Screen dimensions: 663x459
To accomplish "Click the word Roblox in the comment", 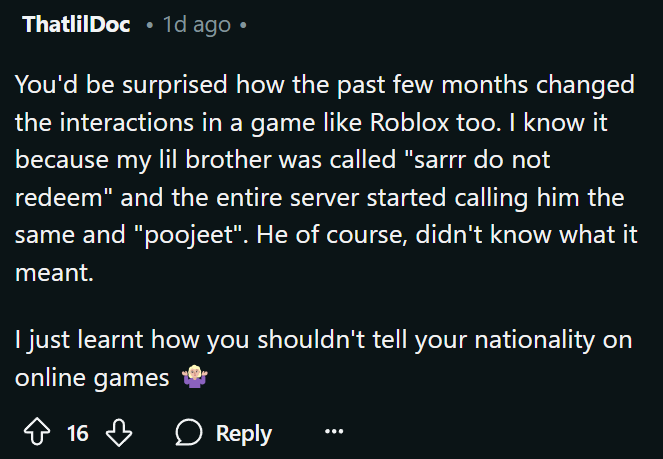I will [409, 123].
